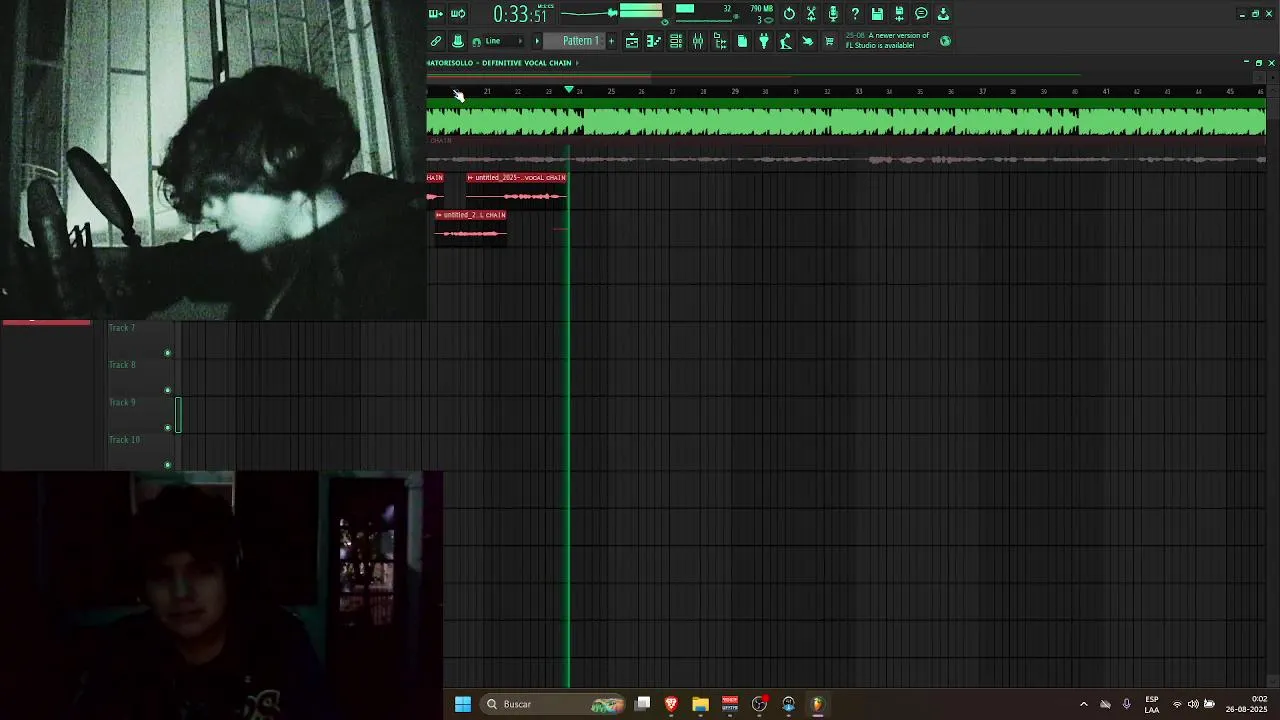Screen dimensions: 1280x720
Task: Click the microphone recording icon
Action: [833, 14]
